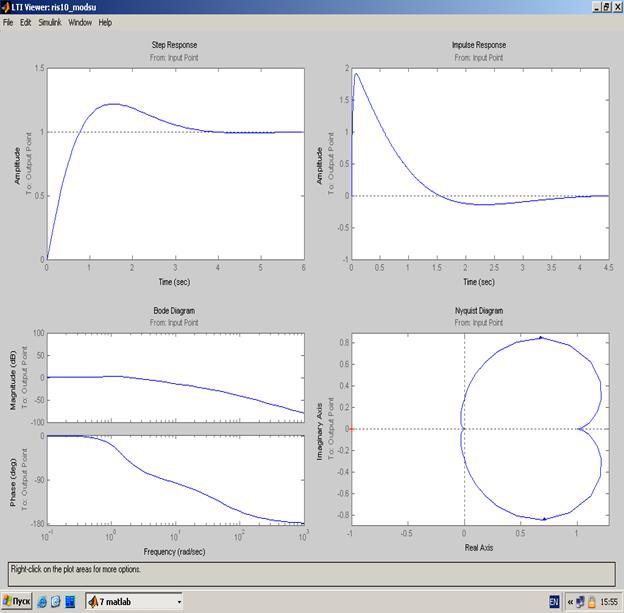The image size is (624, 613).
Task: Open the Simulink menu
Action: (49, 22)
